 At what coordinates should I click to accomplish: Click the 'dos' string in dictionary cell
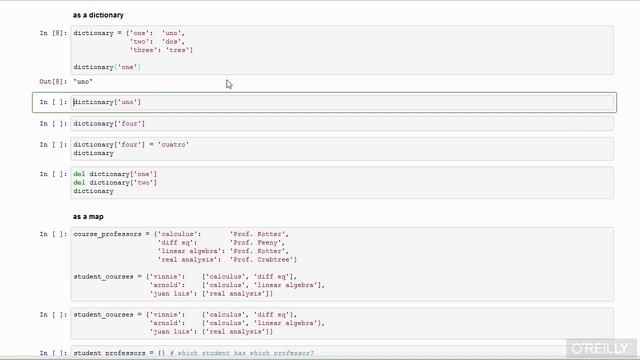[171, 42]
